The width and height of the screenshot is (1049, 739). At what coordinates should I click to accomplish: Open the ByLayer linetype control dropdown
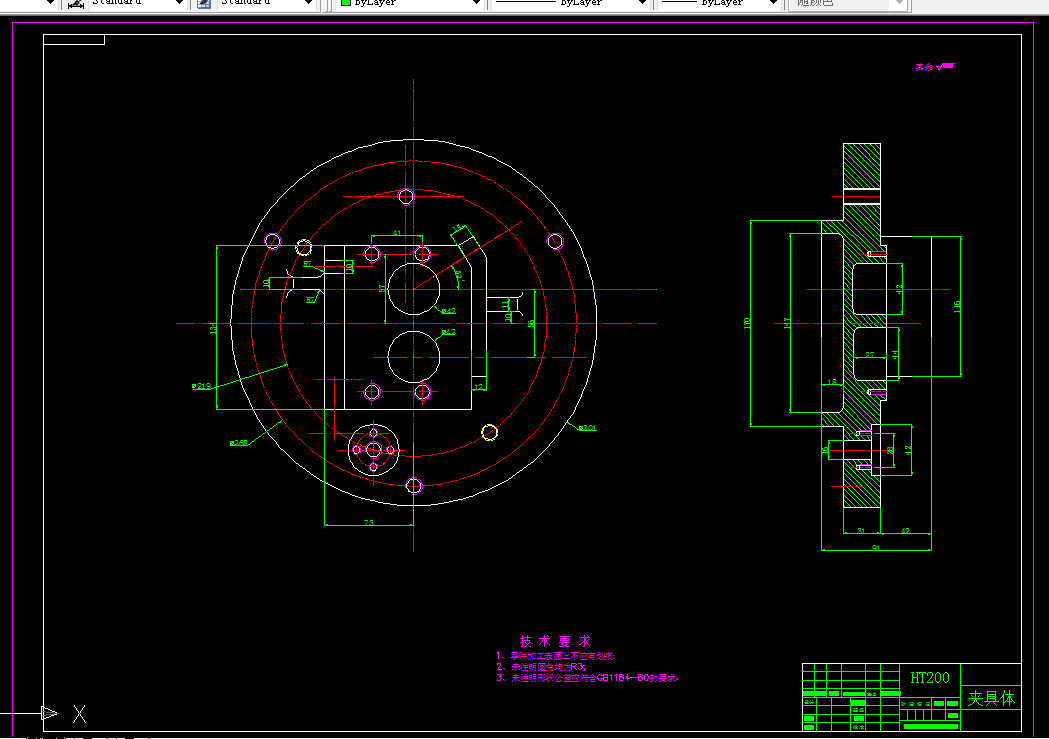[x=642, y=3]
